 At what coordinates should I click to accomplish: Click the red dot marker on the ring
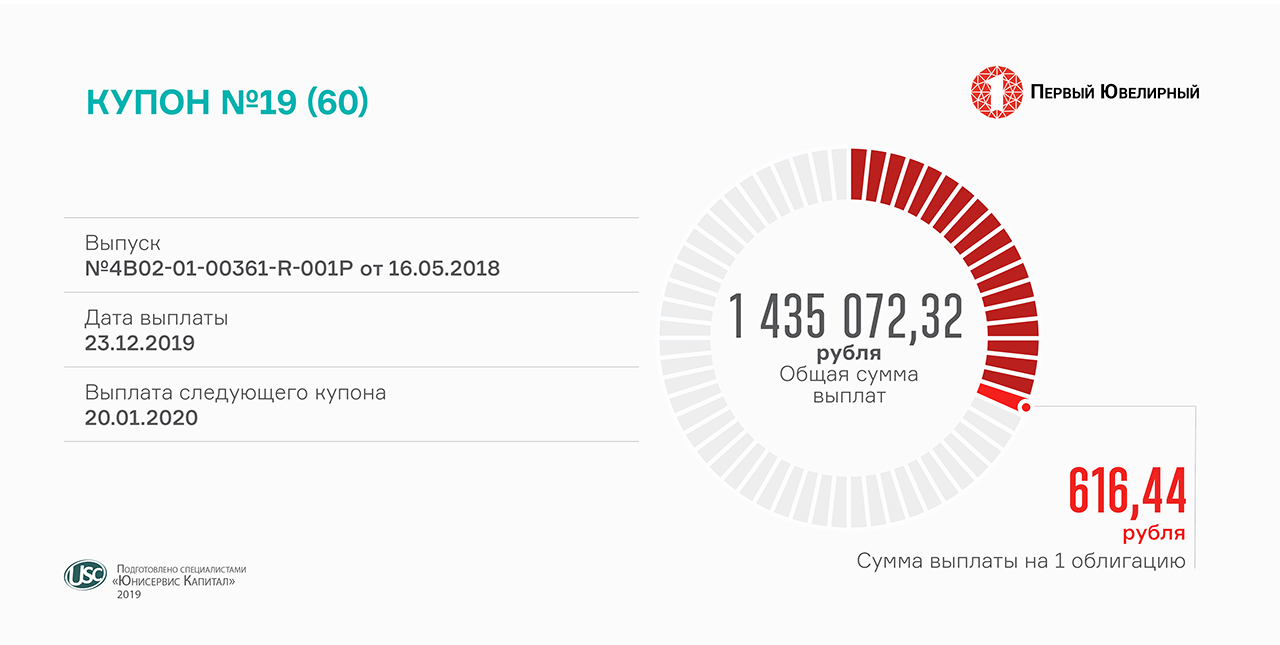[x=1025, y=407]
